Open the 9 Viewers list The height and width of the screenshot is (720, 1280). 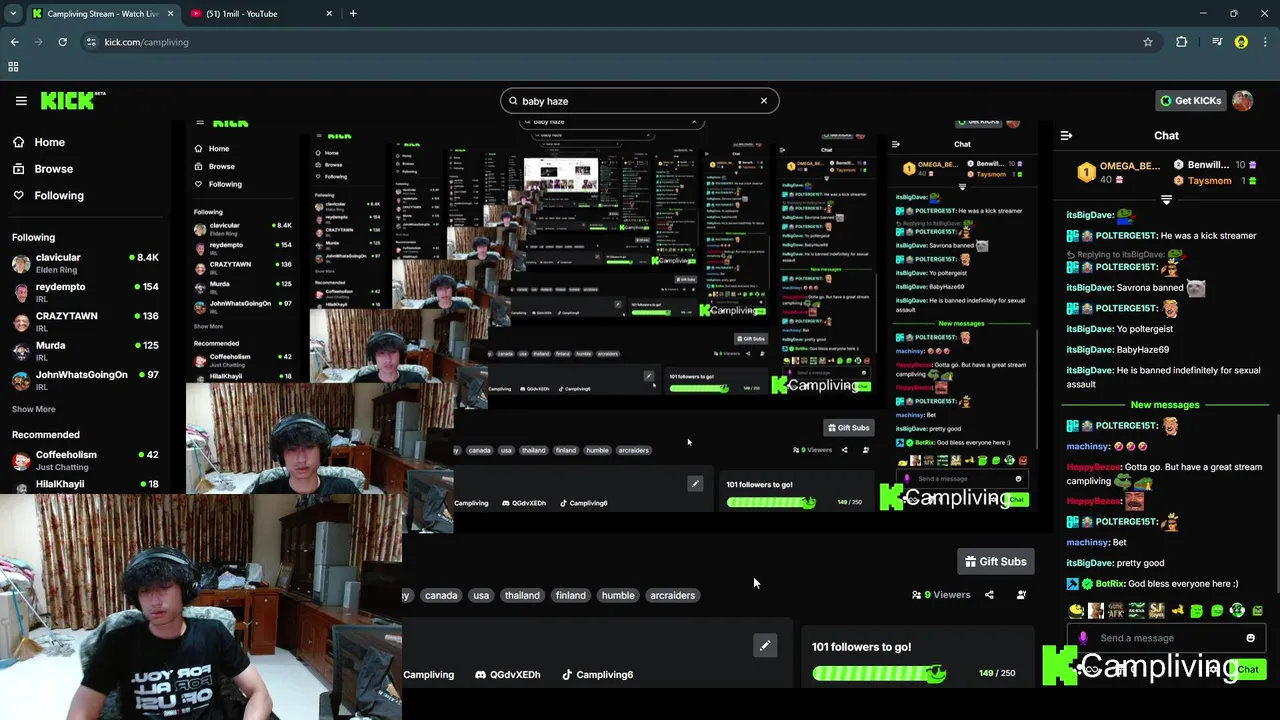[x=941, y=595]
